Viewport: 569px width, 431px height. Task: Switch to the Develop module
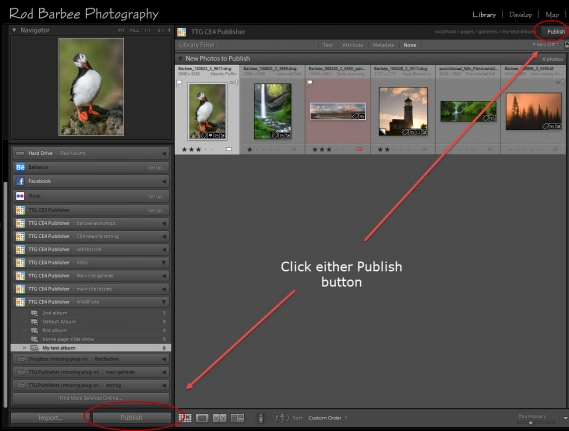tap(520, 15)
